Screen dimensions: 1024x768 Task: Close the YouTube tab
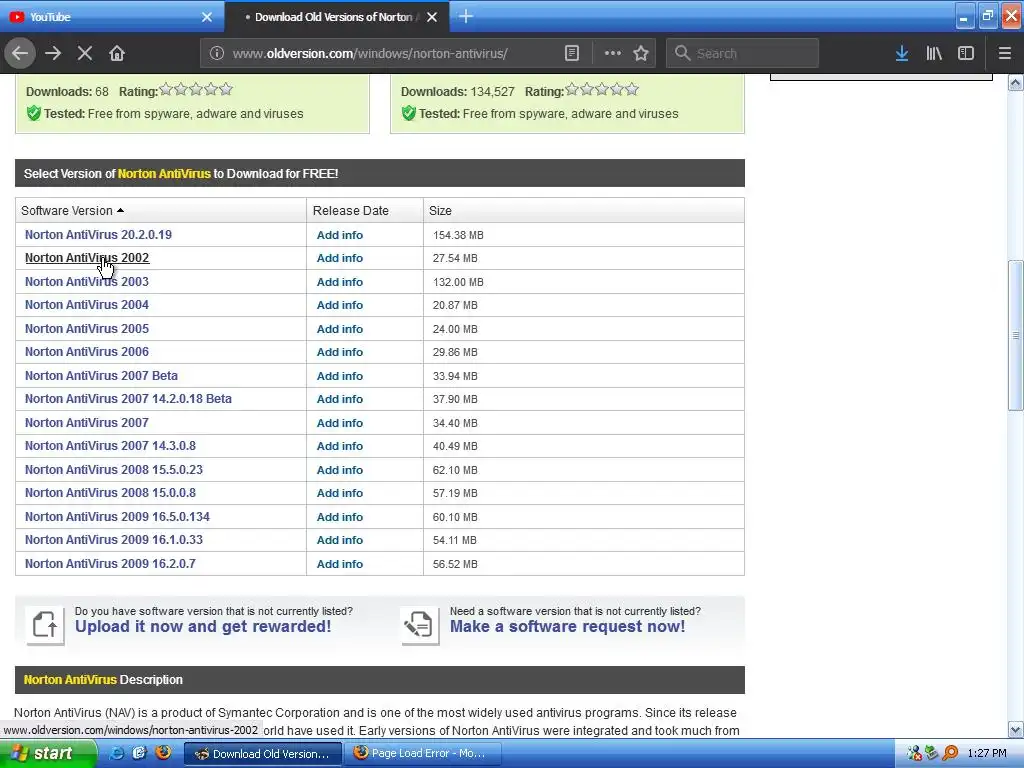tap(207, 17)
